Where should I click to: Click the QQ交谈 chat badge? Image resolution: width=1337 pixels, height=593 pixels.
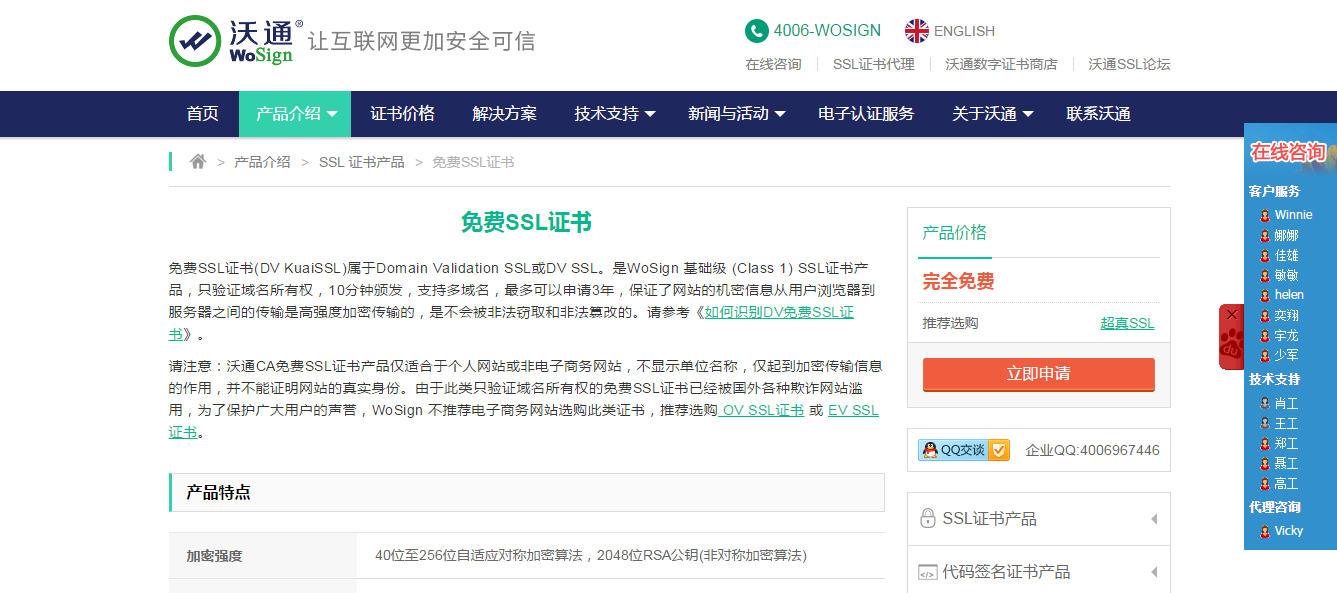click(964, 450)
